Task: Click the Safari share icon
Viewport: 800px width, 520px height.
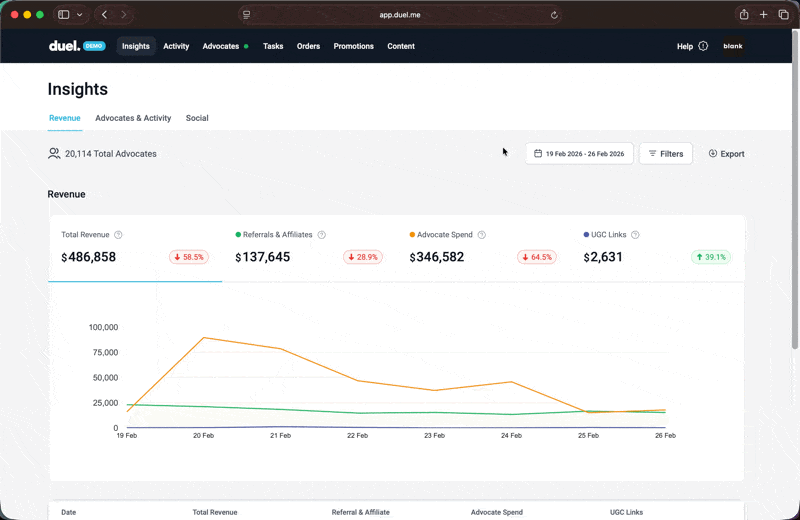Action: click(743, 15)
